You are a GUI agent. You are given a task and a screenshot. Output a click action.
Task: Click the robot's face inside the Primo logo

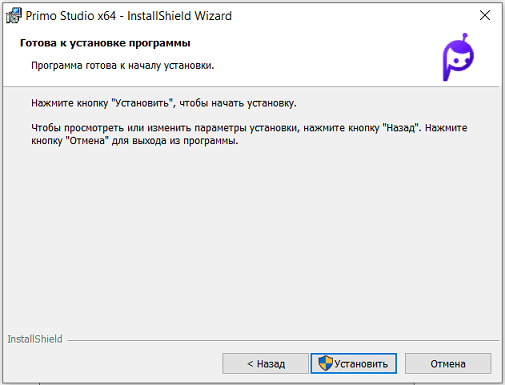(x=460, y=60)
